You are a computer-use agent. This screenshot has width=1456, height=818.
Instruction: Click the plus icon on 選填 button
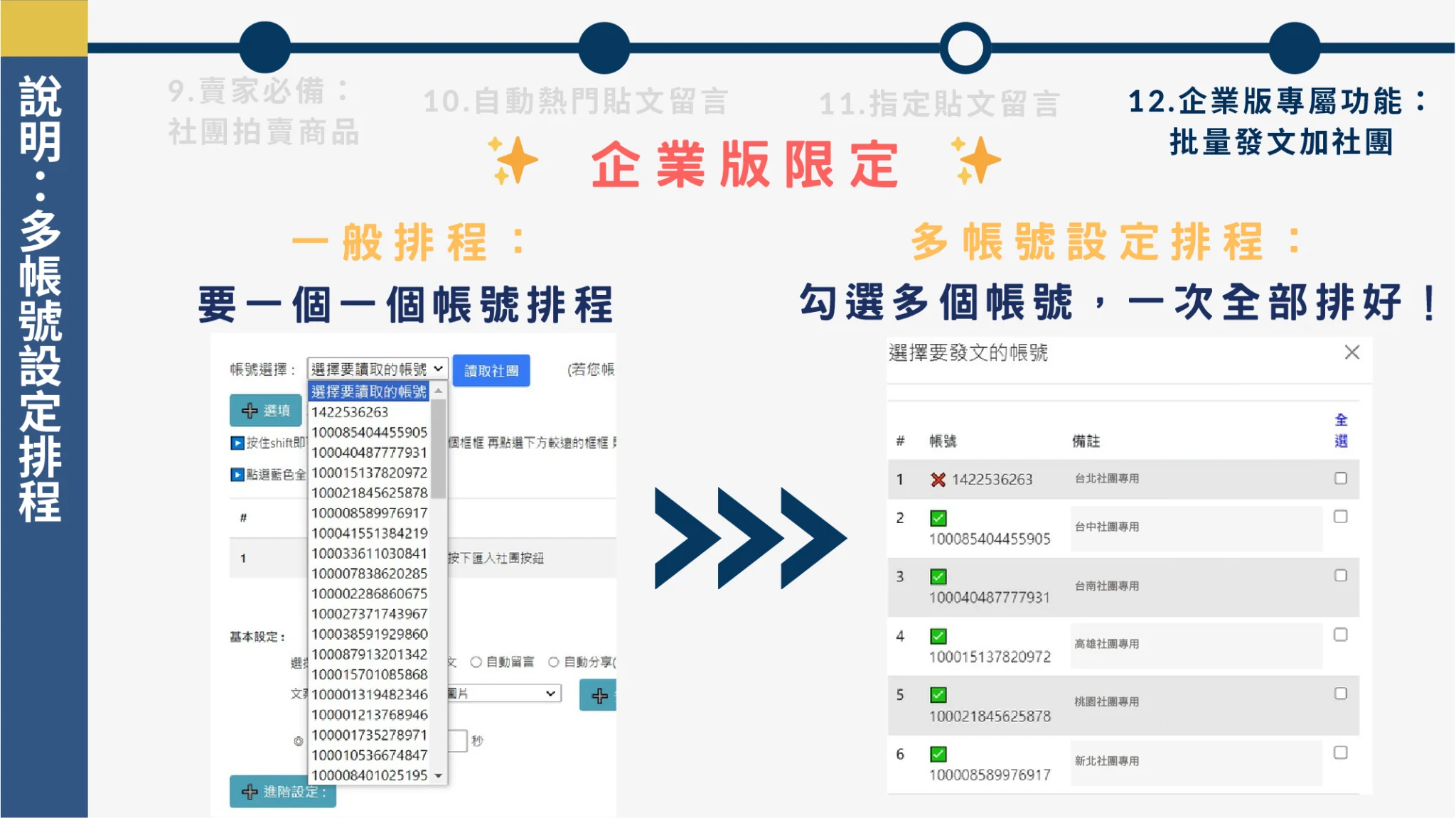(x=250, y=411)
